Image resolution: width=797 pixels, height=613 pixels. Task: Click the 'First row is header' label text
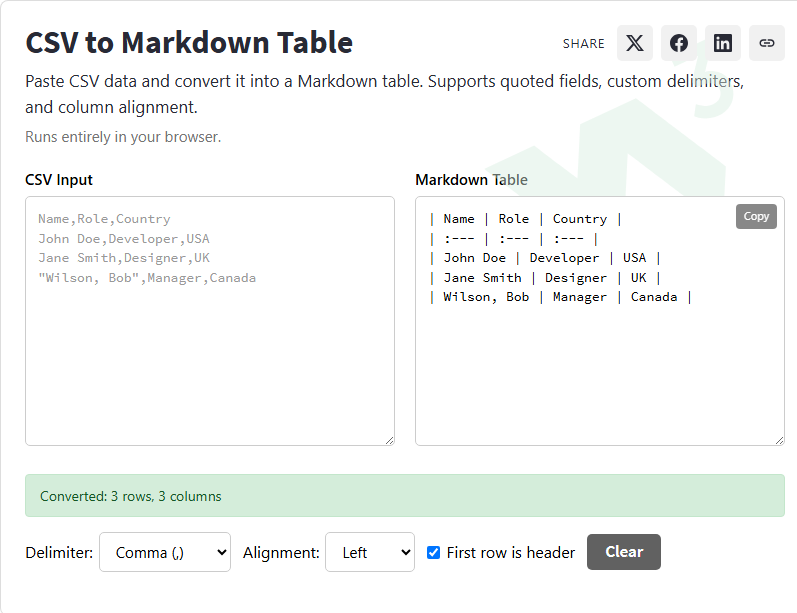[x=510, y=553]
